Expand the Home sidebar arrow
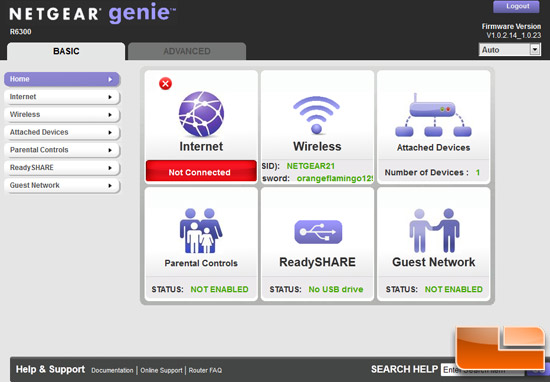This screenshot has width=550, height=382. point(110,79)
